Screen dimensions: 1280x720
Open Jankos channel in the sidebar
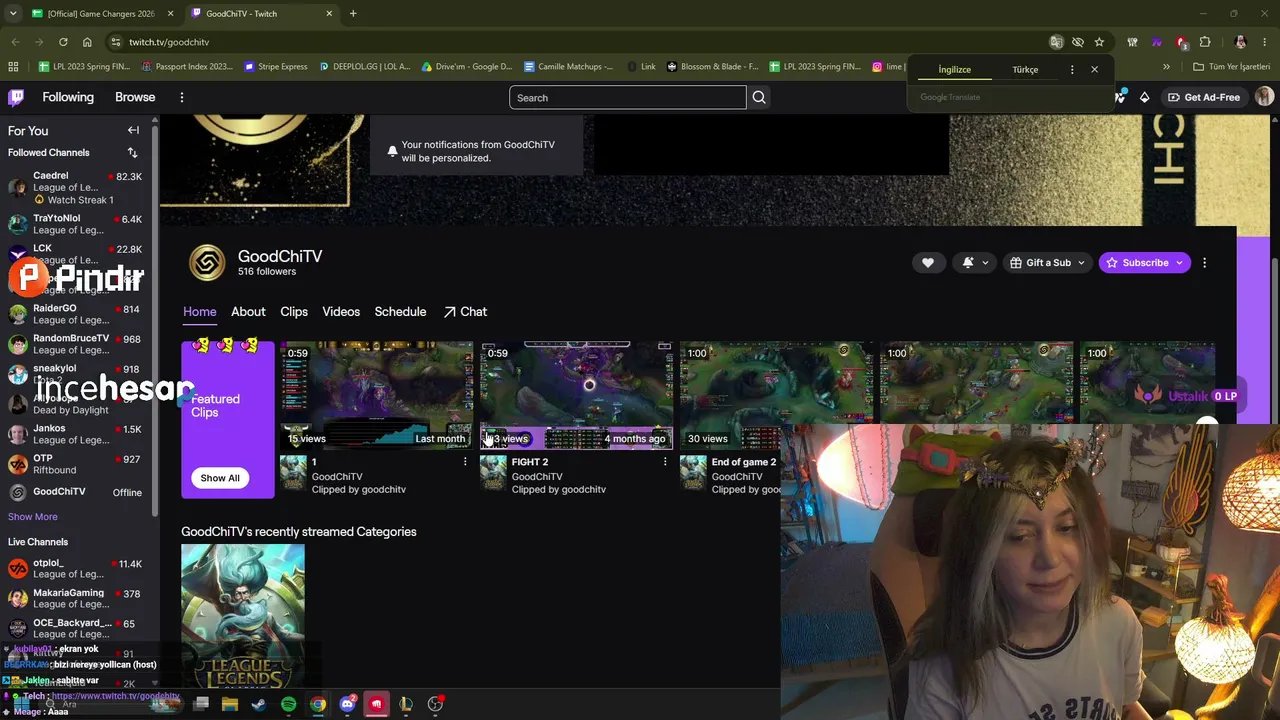pyautogui.click(x=75, y=434)
